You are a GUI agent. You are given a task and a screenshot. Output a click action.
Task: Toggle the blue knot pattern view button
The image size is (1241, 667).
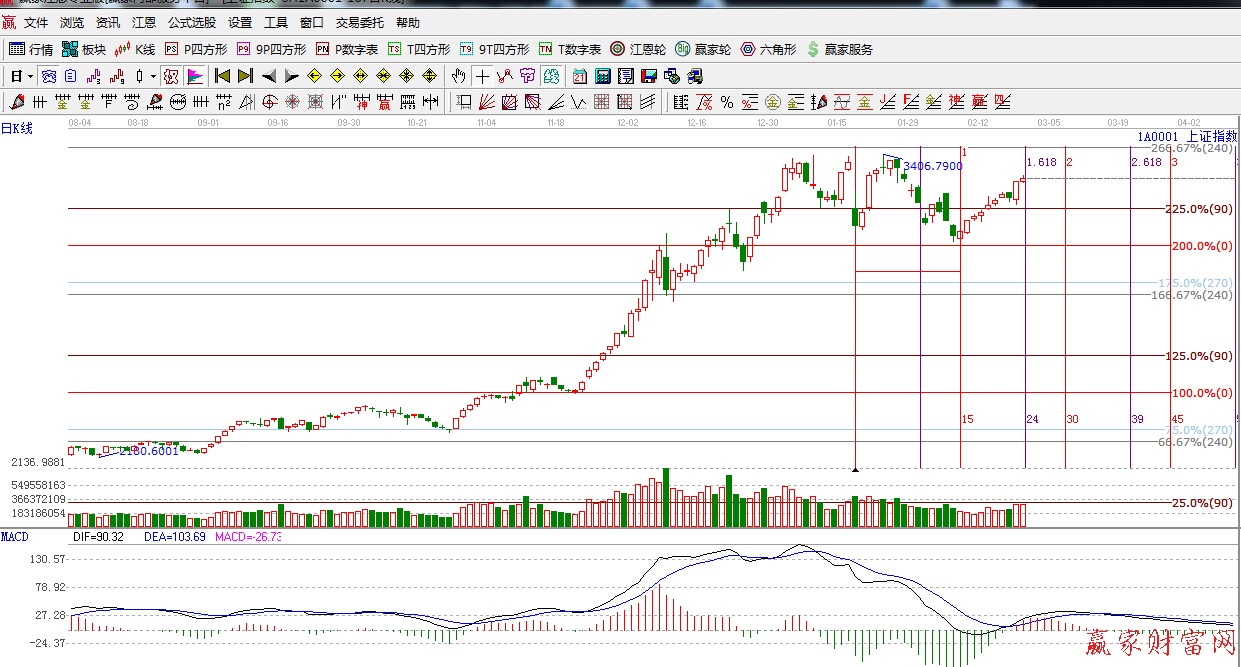(x=48, y=76)
